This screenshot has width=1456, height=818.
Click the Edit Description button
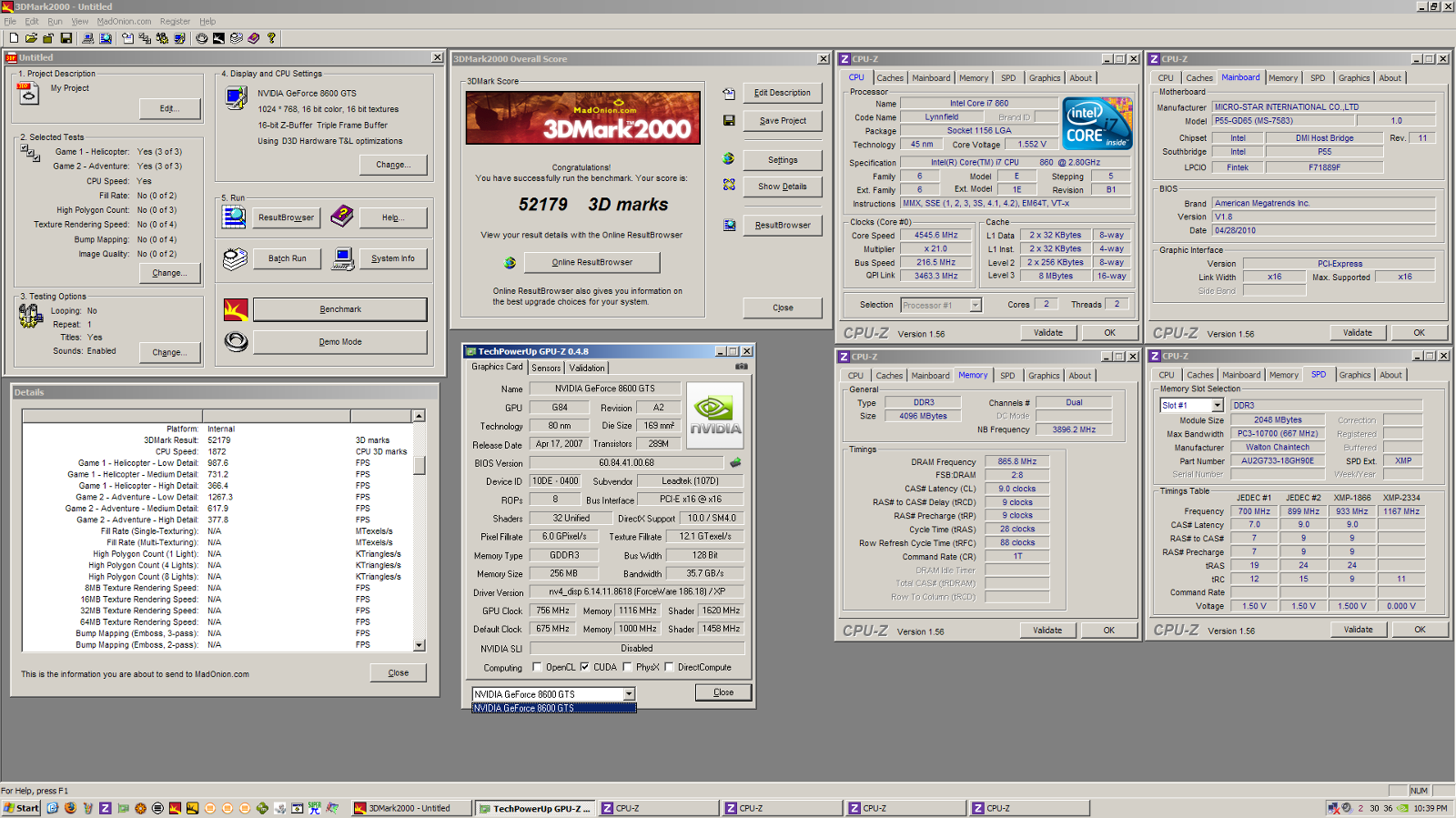point(783,93)
